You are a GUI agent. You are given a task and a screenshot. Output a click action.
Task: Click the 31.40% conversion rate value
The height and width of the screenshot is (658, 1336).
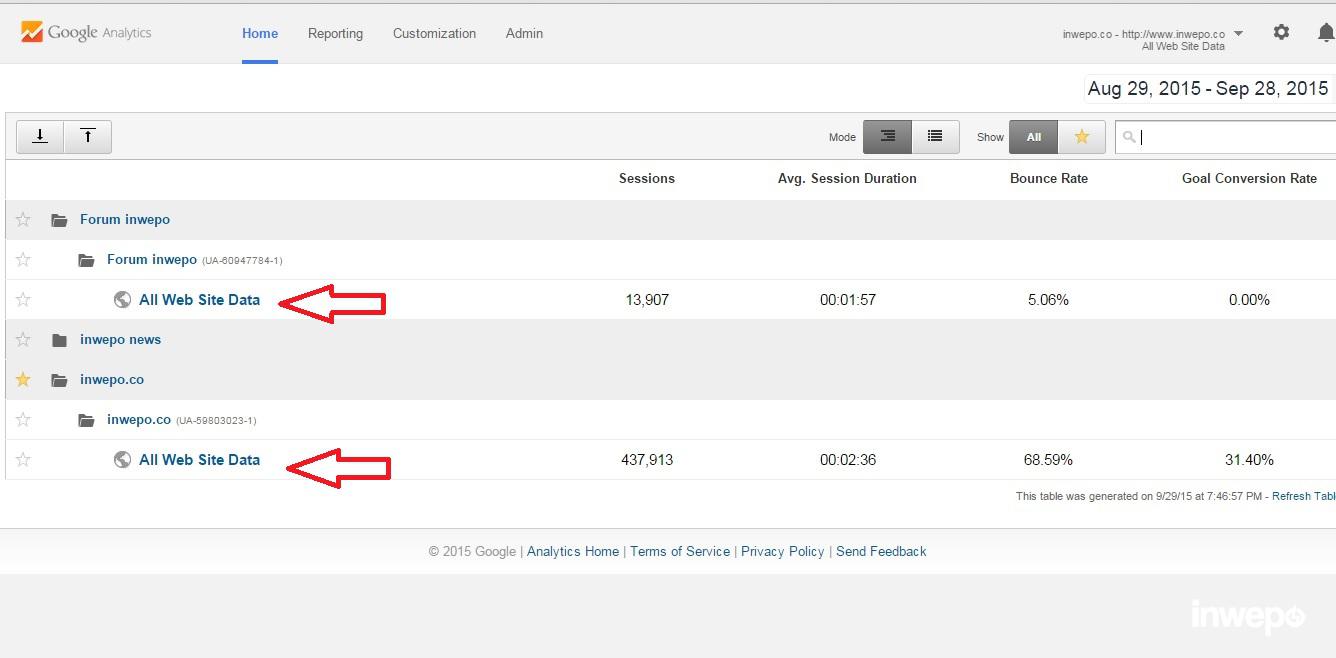pos(1249,459)
